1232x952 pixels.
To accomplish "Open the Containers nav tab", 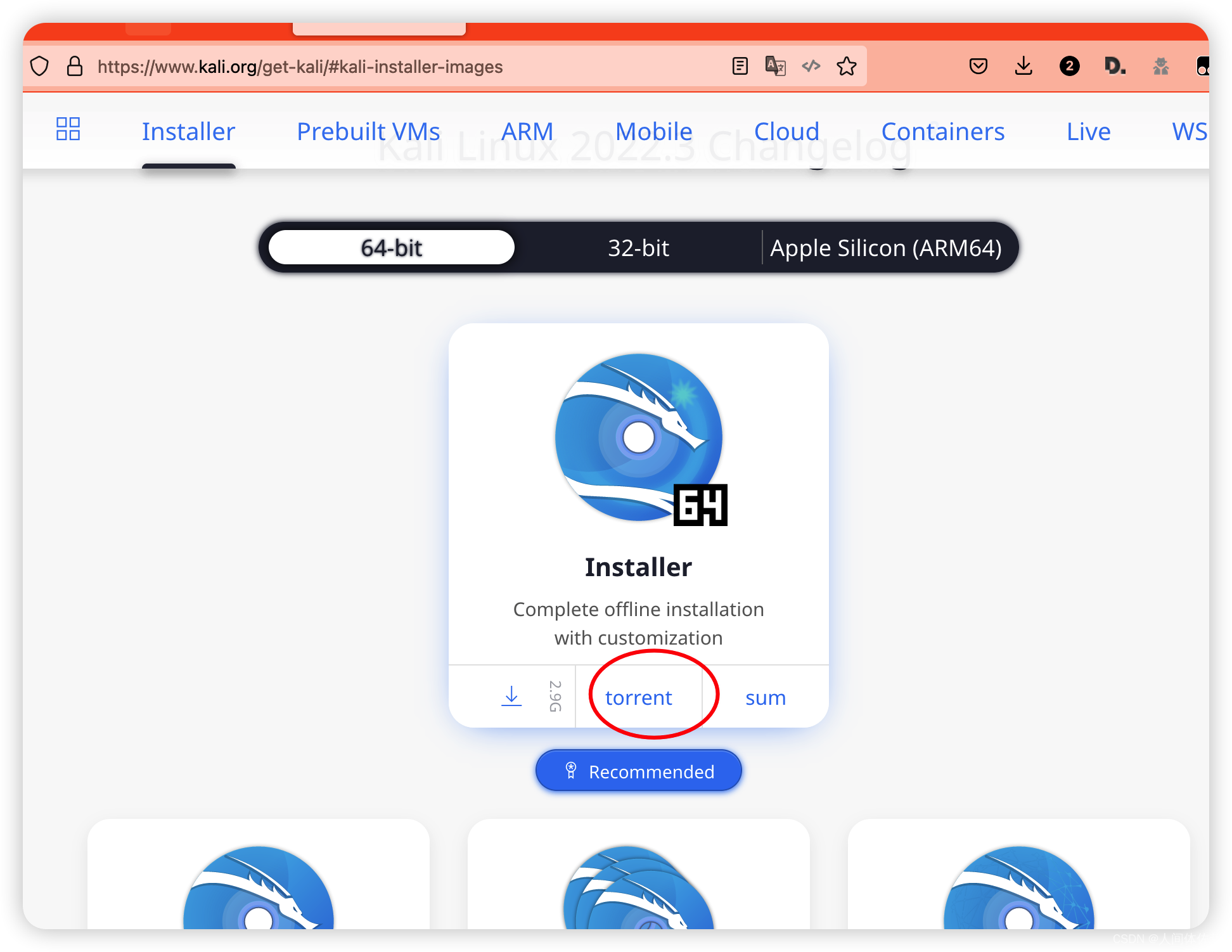I will [942, 132].
